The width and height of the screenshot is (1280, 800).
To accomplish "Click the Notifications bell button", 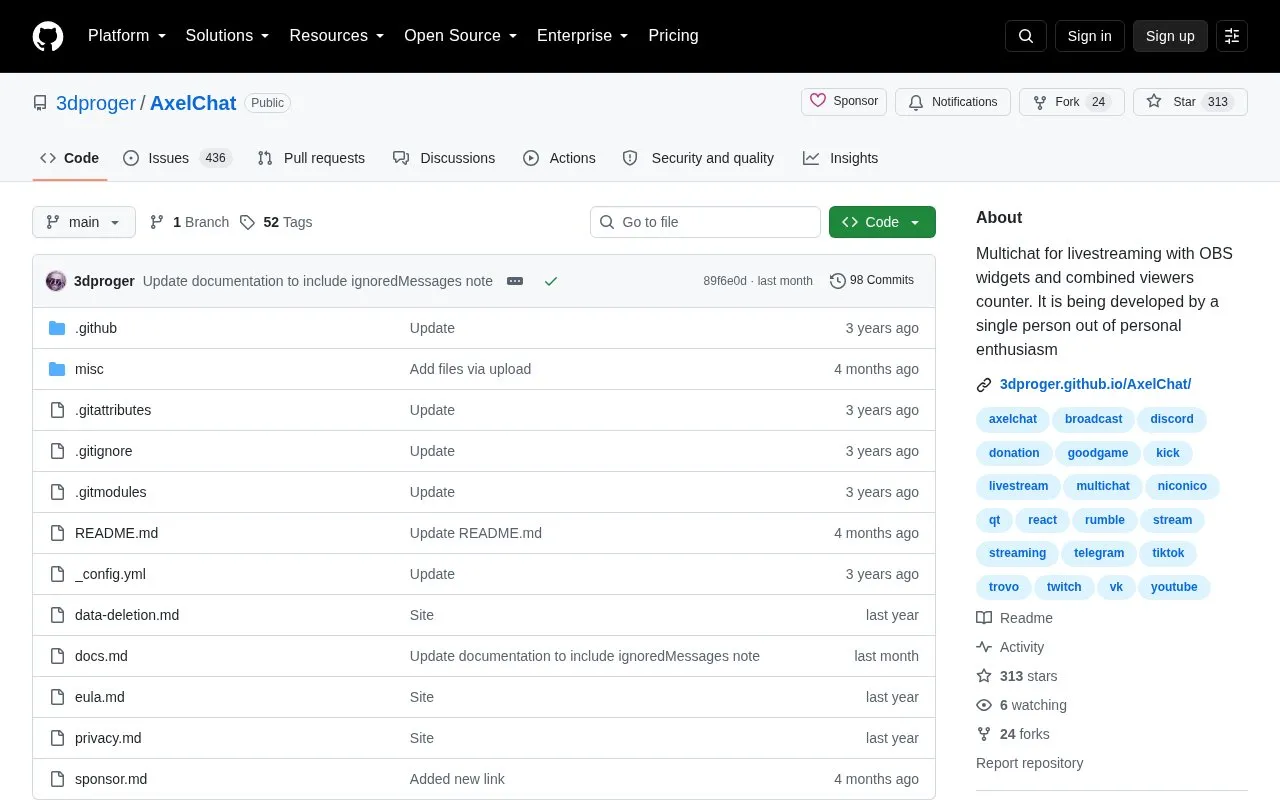I will [953, 102].
